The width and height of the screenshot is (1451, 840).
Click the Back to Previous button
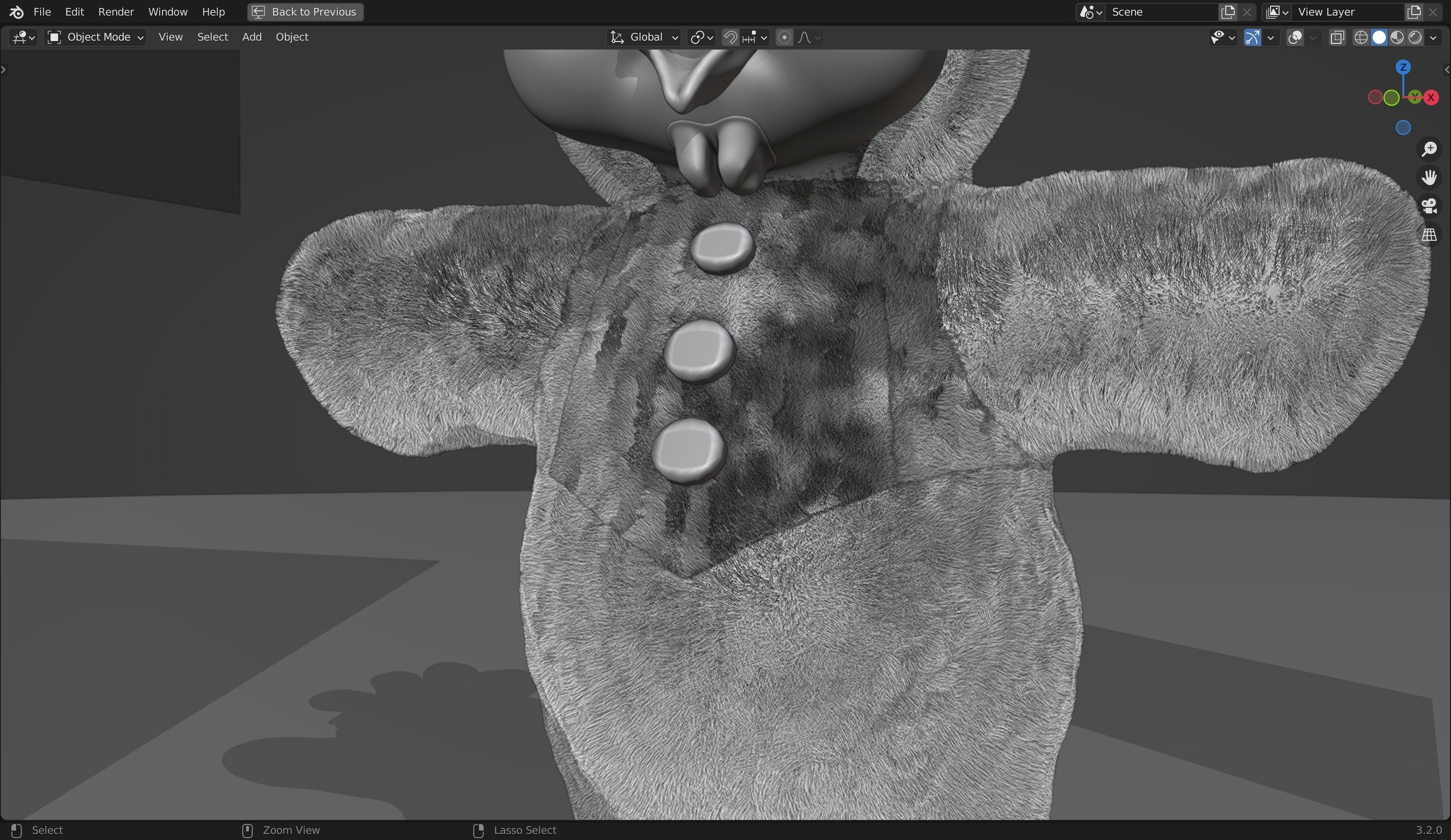(x=304, y=11)
